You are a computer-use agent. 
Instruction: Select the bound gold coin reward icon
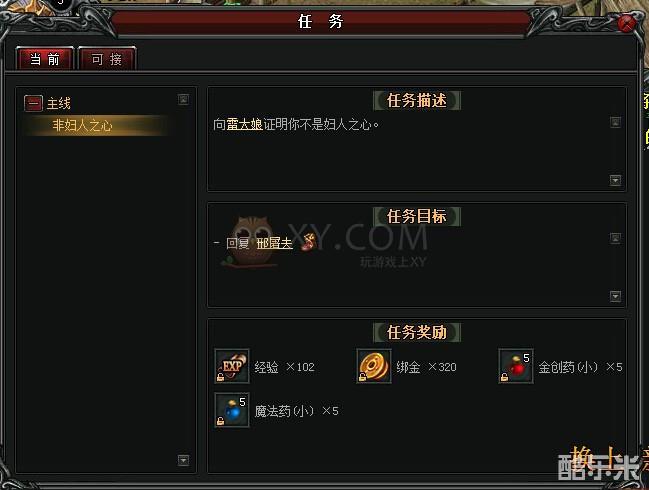(374, 366)
